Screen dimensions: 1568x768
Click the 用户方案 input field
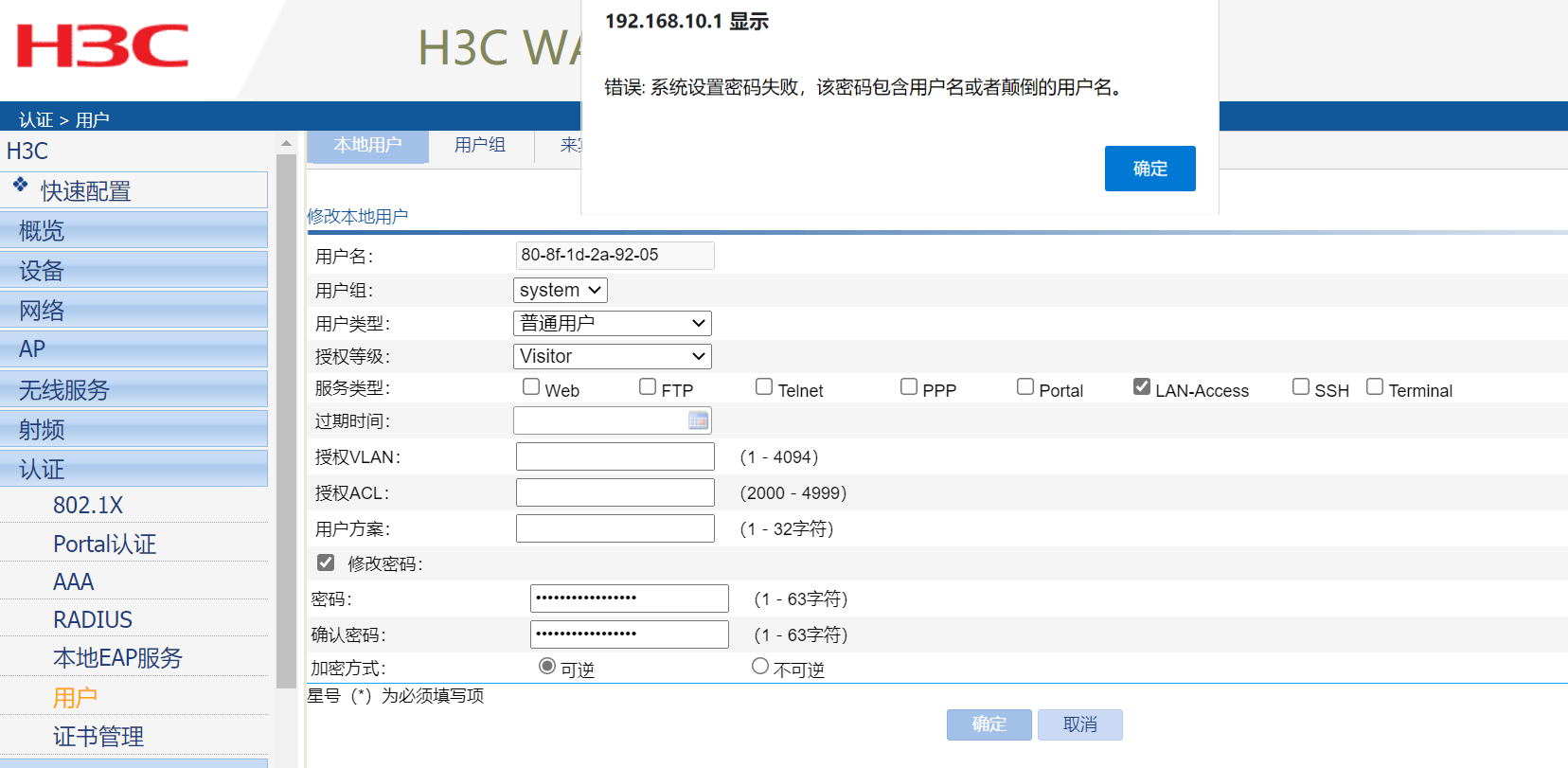click(x=615, y=528)
